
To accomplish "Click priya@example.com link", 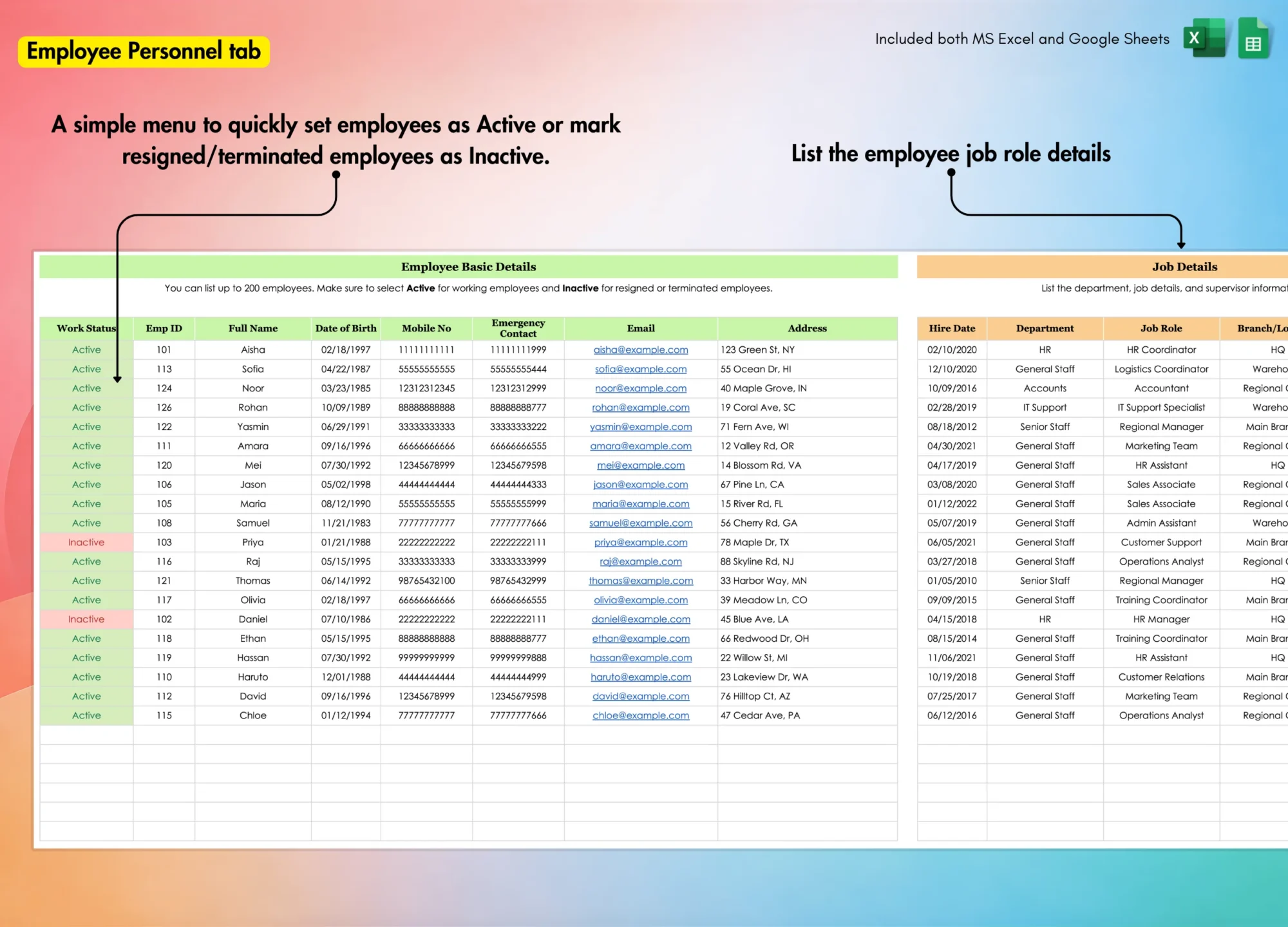I will pyautogui.click(x=641, y=543).
